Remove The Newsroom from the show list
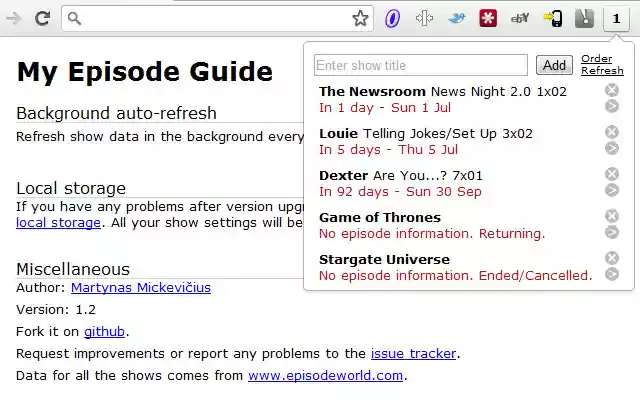 tap(611, 90)
